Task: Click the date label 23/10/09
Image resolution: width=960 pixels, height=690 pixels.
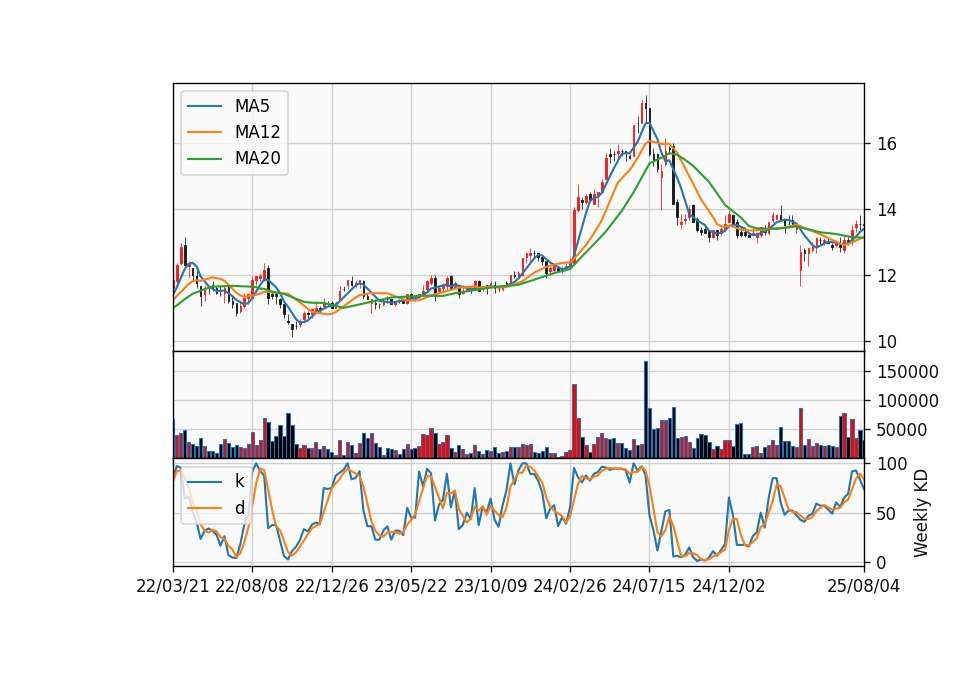Action: click(490, 586)
